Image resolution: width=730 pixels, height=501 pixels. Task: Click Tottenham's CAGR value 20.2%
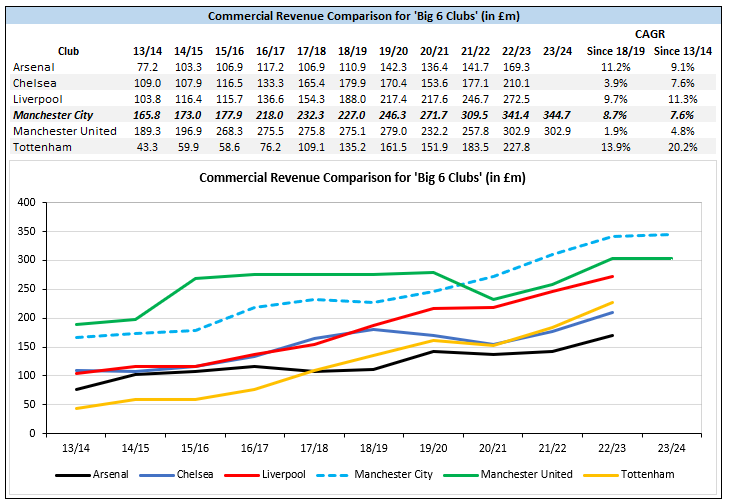pyautogui.click(x=683, y=147)
